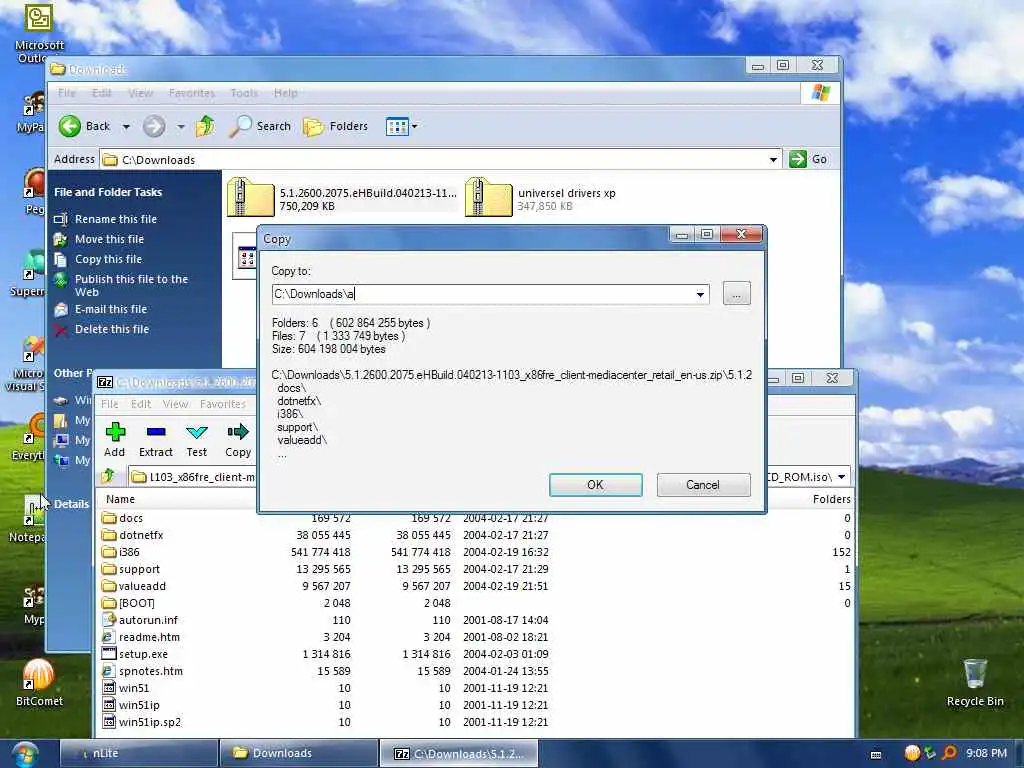The height and width of the screenshot is (768, 1024).
Task: Click the 7-Zip Test toolbar icon
Action: pos(197,440)
